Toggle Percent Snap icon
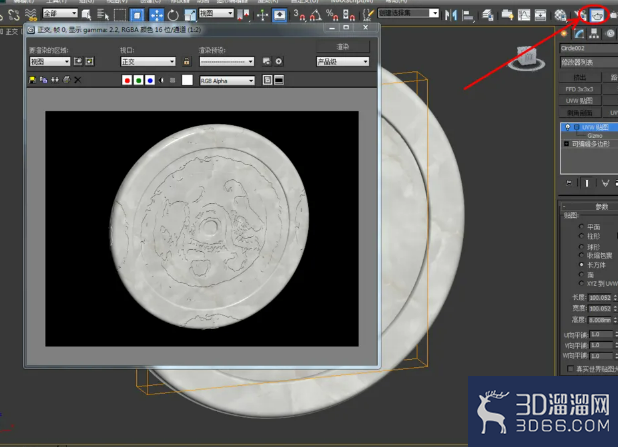Image resolution: width=618 pixels, height=447 pixels. pyautogui.click(x=332, y=15)
